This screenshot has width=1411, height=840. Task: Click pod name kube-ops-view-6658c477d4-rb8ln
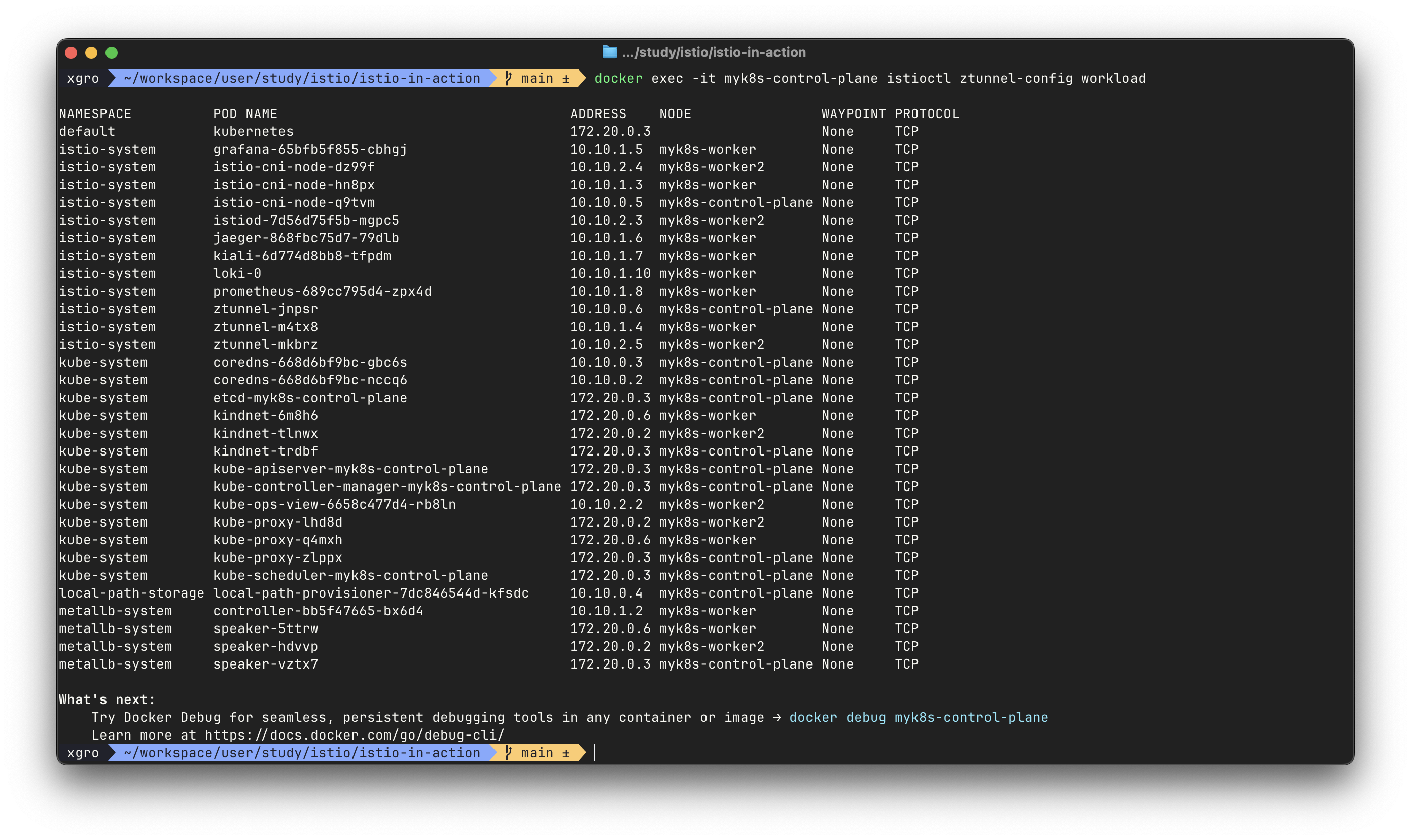coord(334,504)
